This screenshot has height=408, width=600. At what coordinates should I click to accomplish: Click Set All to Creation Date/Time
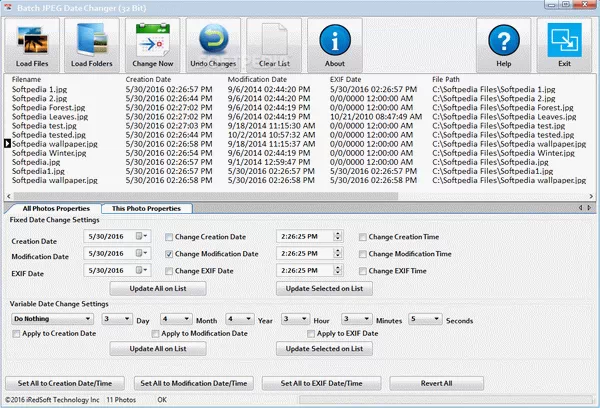(x=65, y=383)
